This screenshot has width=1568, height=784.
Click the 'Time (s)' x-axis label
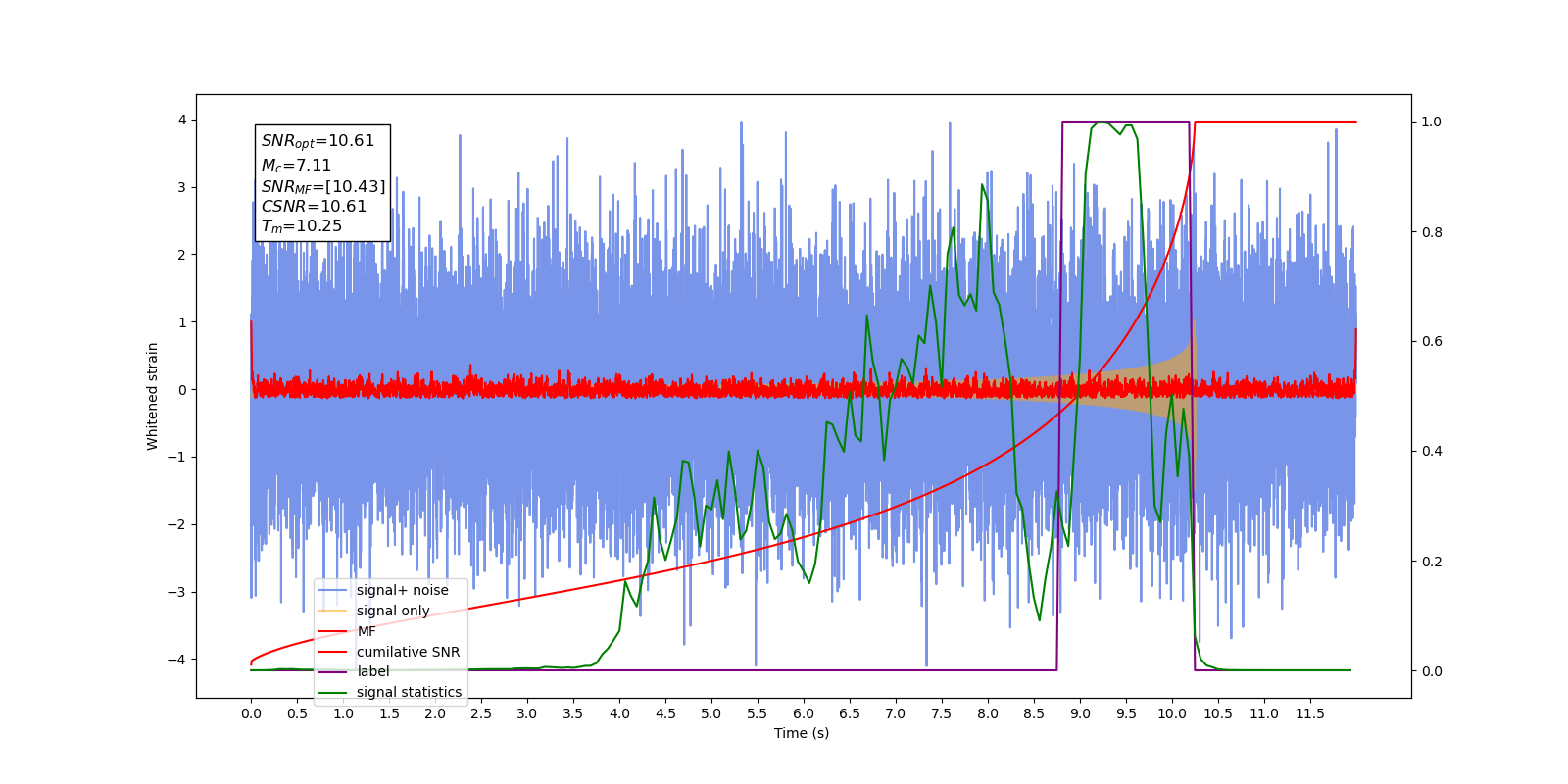[802, 733]
